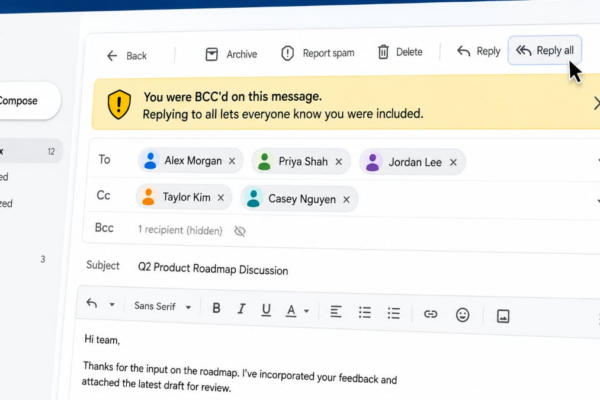Open the text color dropdown arrow
The width and height of the screenshot is (600, 400).
point(307,311)
